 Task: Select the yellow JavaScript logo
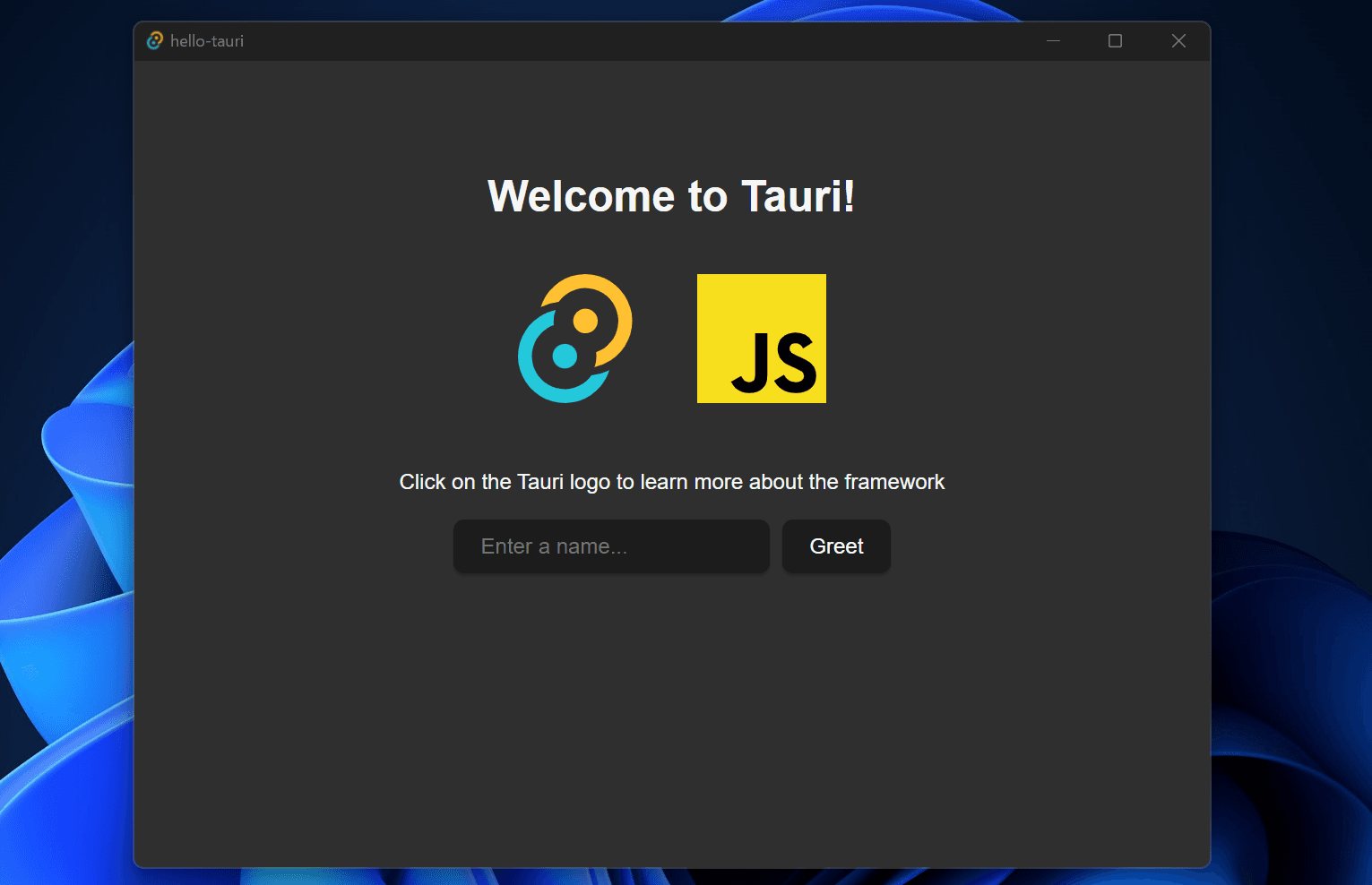click(761, 338)
